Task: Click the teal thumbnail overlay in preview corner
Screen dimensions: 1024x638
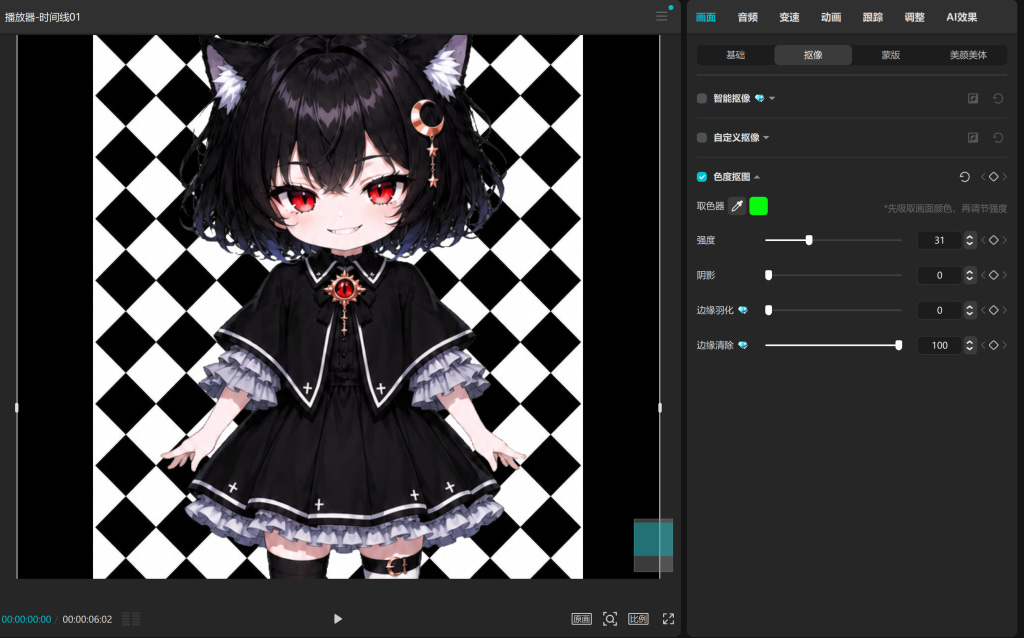Action: (653, 537)
